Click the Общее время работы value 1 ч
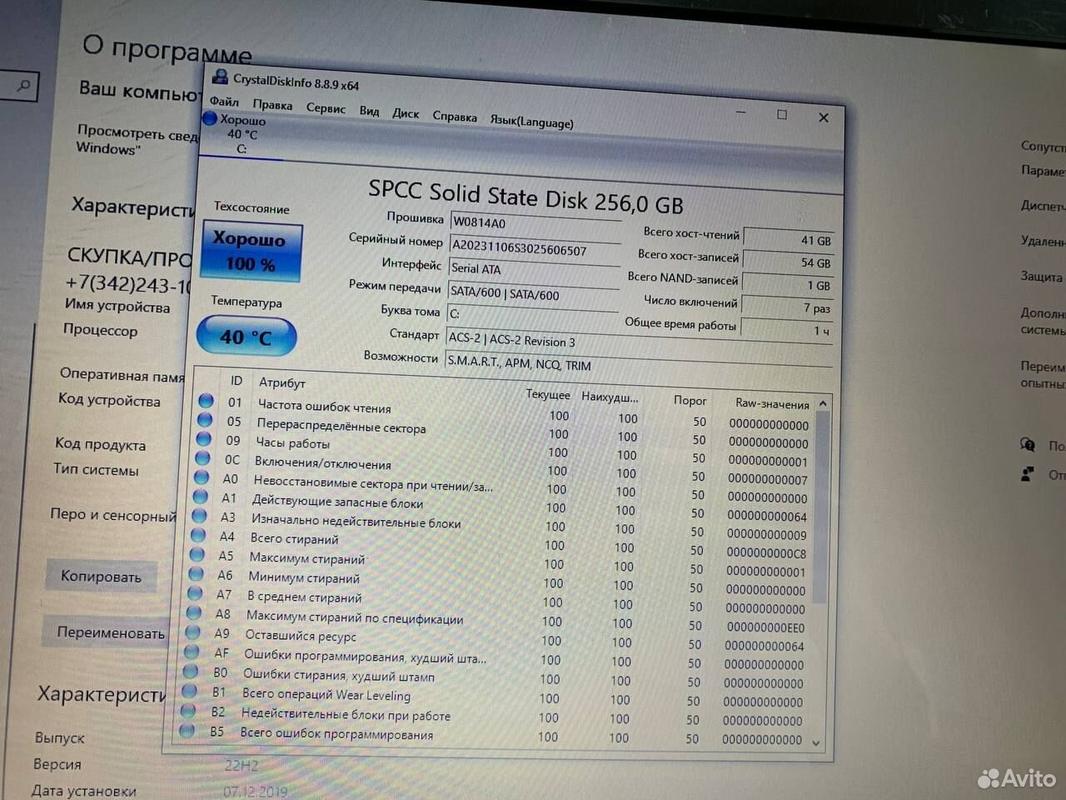 [x=786, y=330]
